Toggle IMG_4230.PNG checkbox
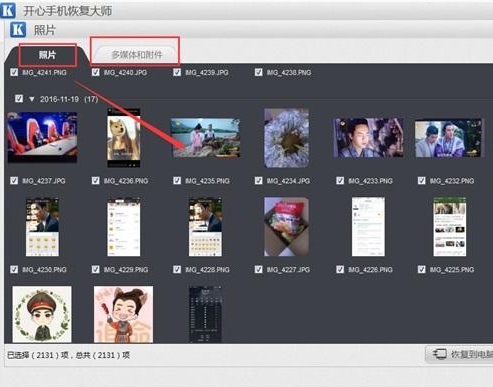 click(14, 269)
